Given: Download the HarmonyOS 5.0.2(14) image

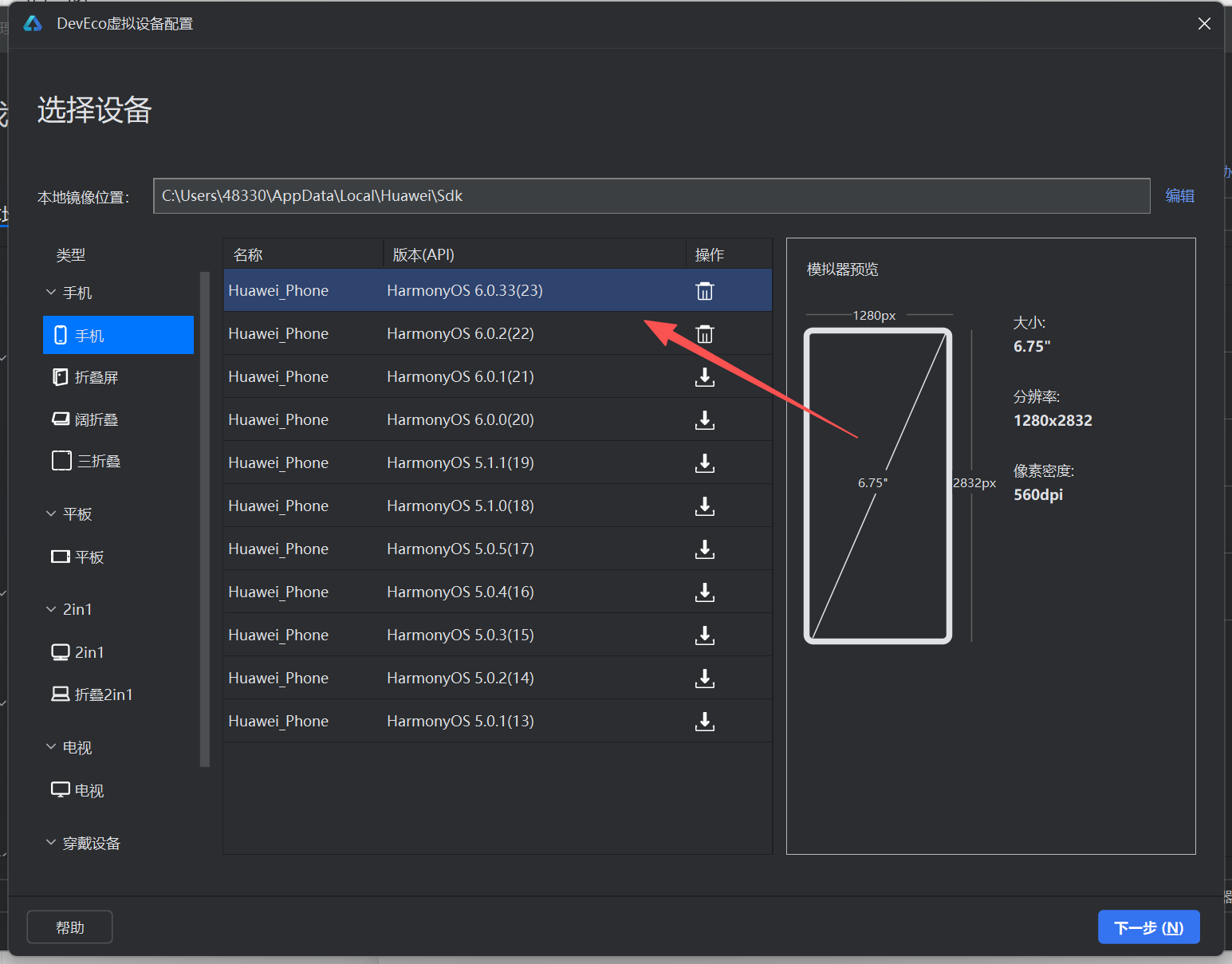Looking at the screenshot, I should (705, 679).
